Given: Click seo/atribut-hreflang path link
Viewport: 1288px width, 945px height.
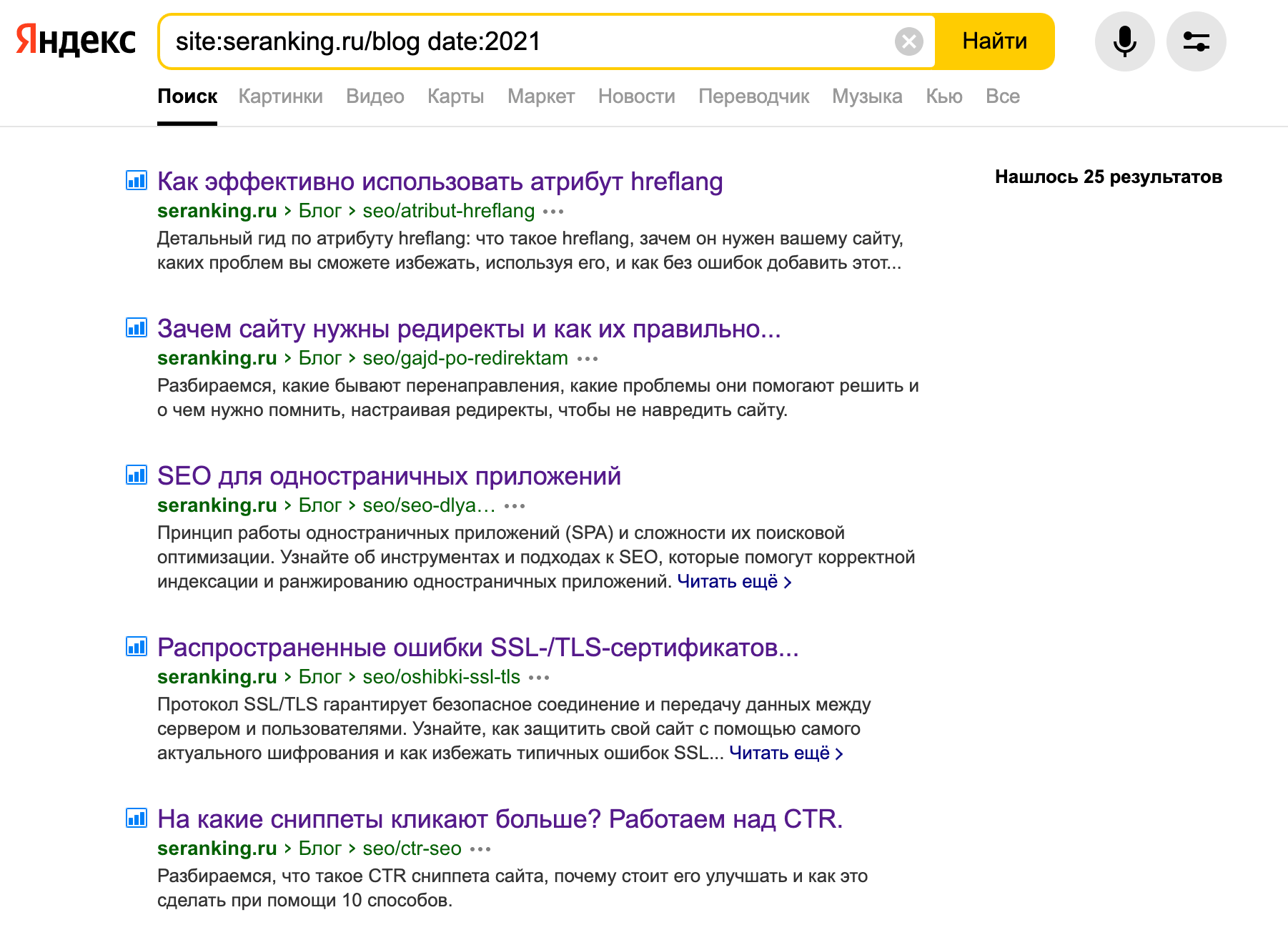Looking at the screenshot, I should click(449, 211).
